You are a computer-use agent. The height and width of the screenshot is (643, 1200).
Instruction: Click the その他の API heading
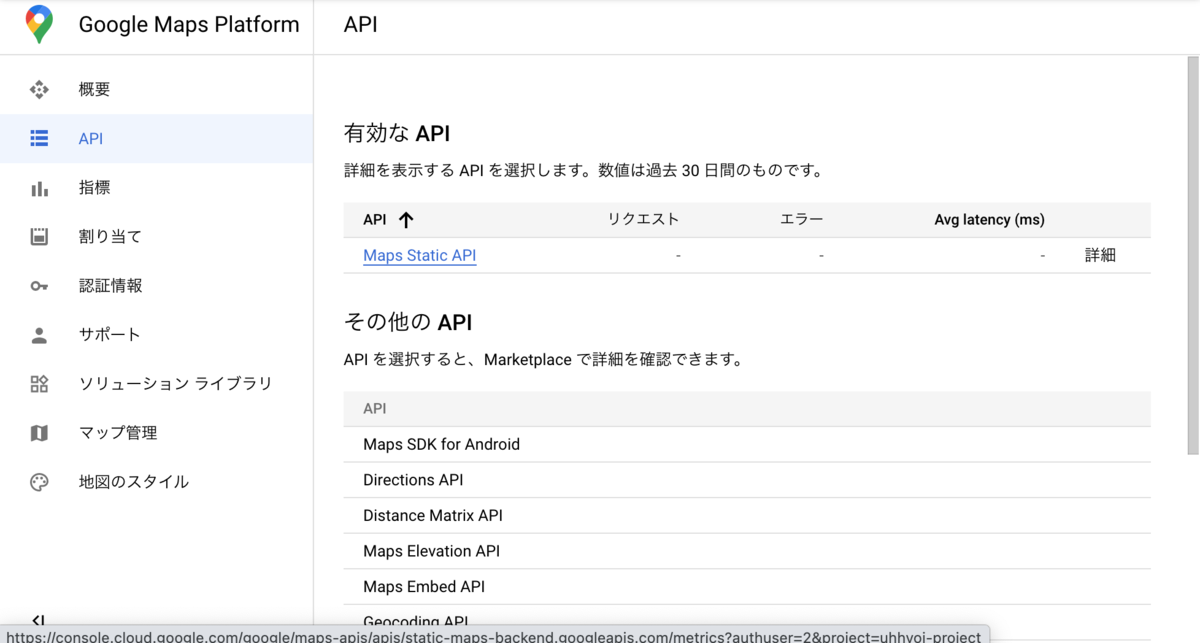pyautogui.click(x=408, y=322)
